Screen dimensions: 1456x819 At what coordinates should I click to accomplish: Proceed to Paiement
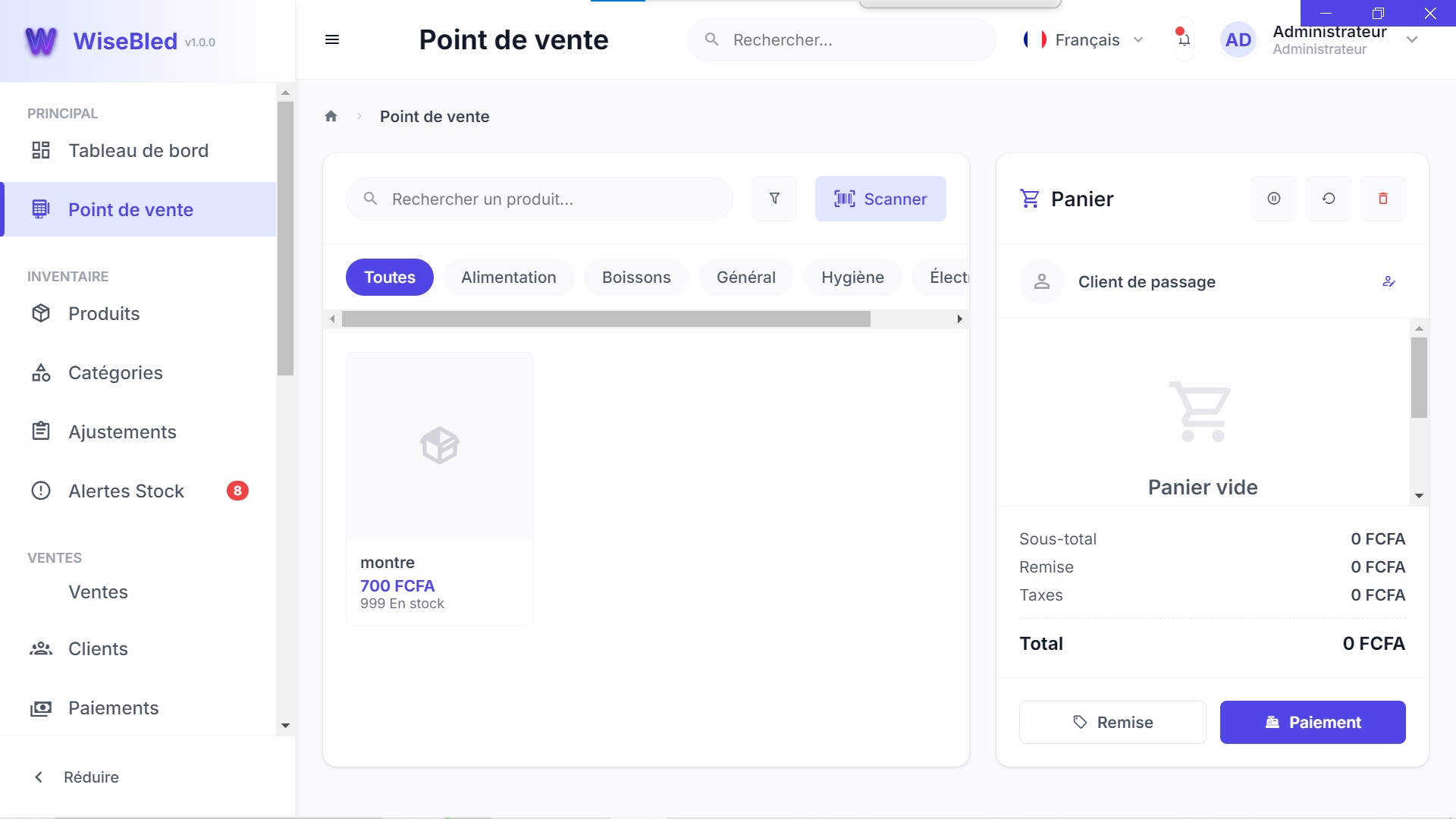coord(1313,721)
